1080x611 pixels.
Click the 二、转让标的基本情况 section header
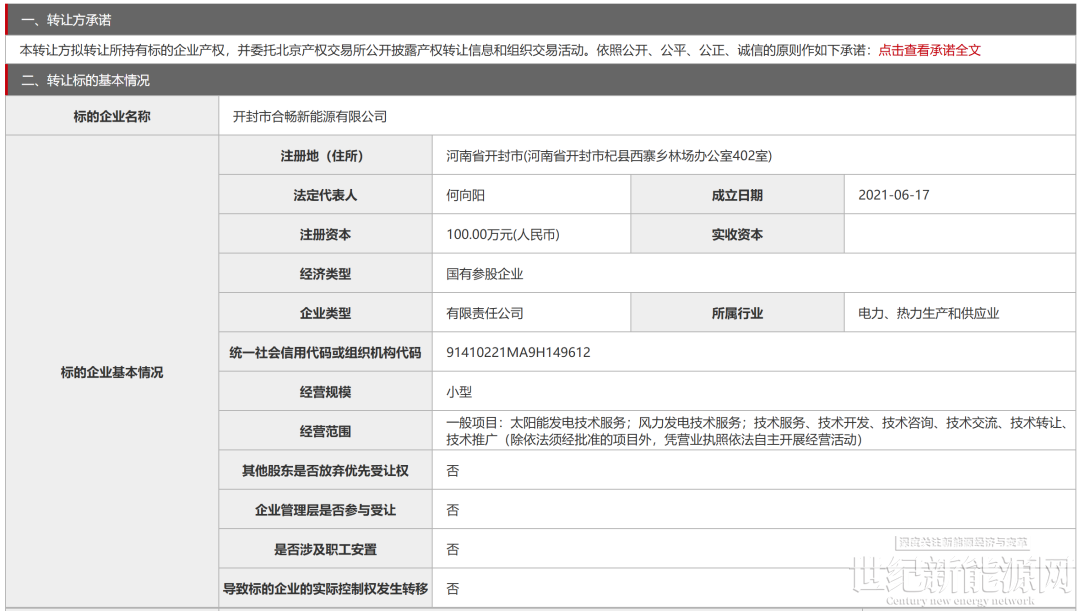click(x=85, y=80)
